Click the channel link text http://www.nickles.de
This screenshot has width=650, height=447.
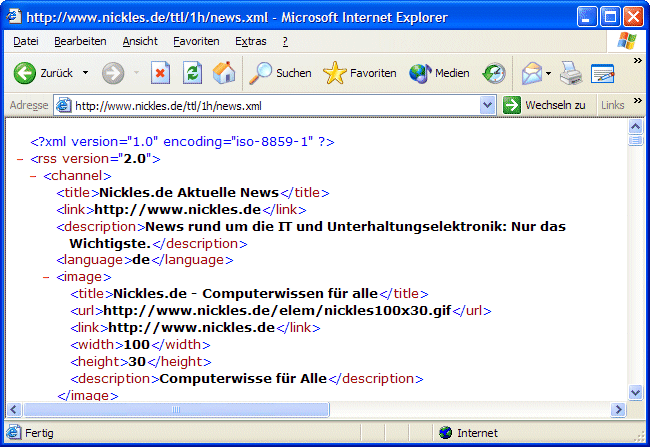pyautogui.click(x=177, y=210)
